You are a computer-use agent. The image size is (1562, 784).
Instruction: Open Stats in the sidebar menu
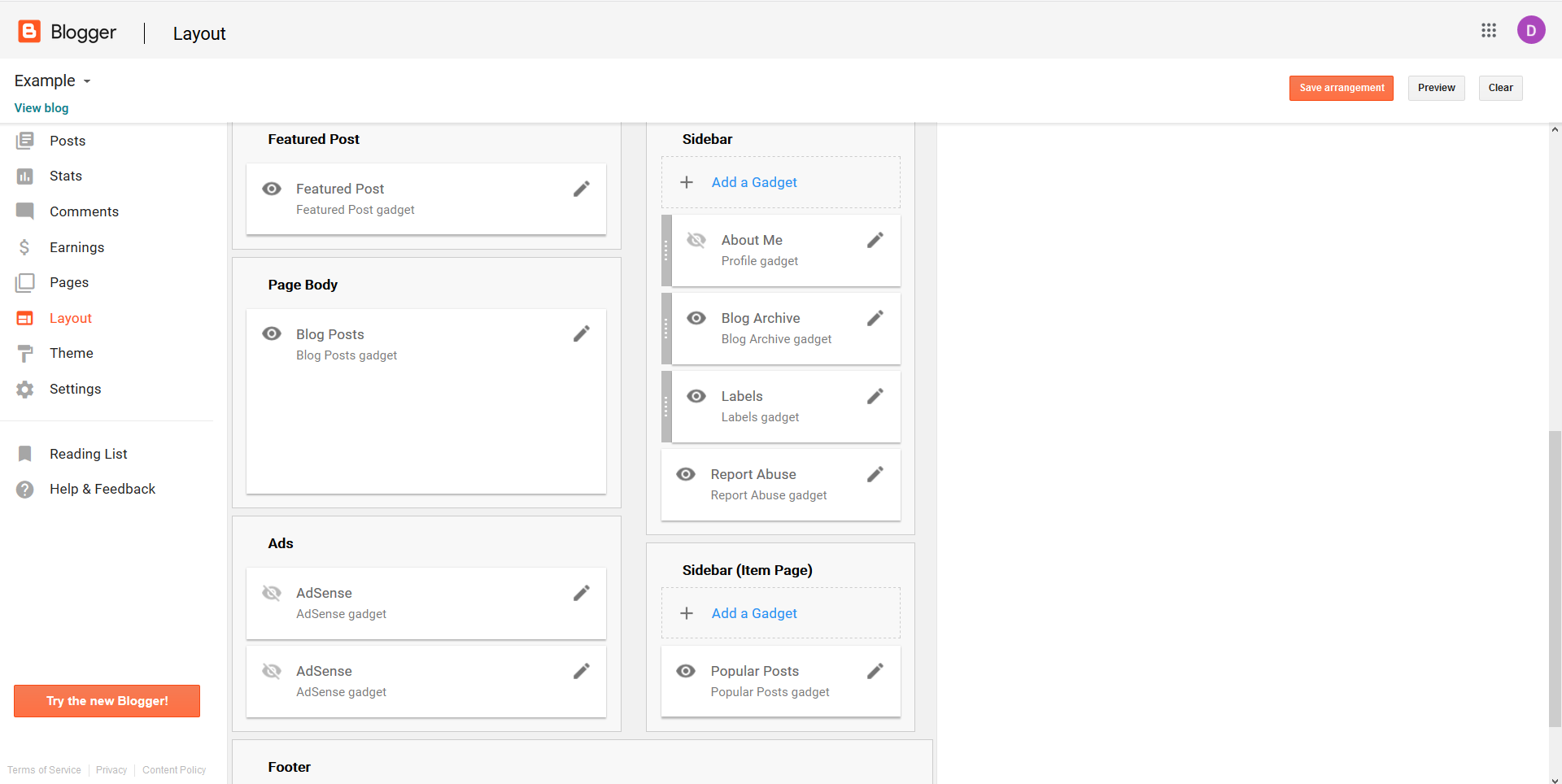pyautogui.click(x=66, y=176)
